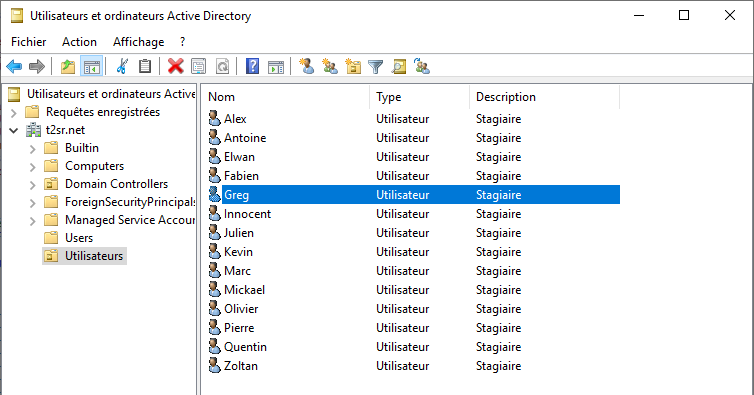Cut the selected object with scissors

122,66
